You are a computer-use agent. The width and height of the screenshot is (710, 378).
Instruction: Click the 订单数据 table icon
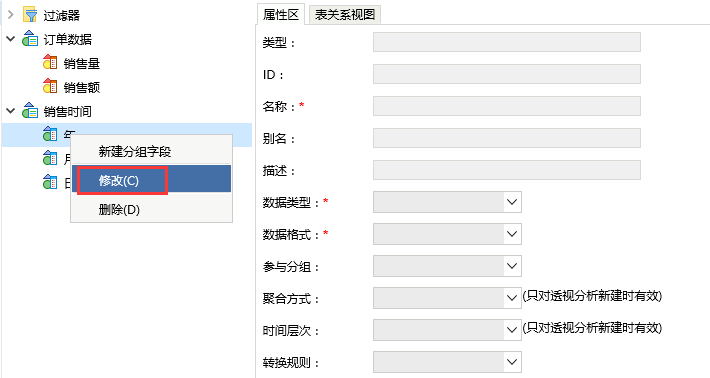[x=30, y=39]
